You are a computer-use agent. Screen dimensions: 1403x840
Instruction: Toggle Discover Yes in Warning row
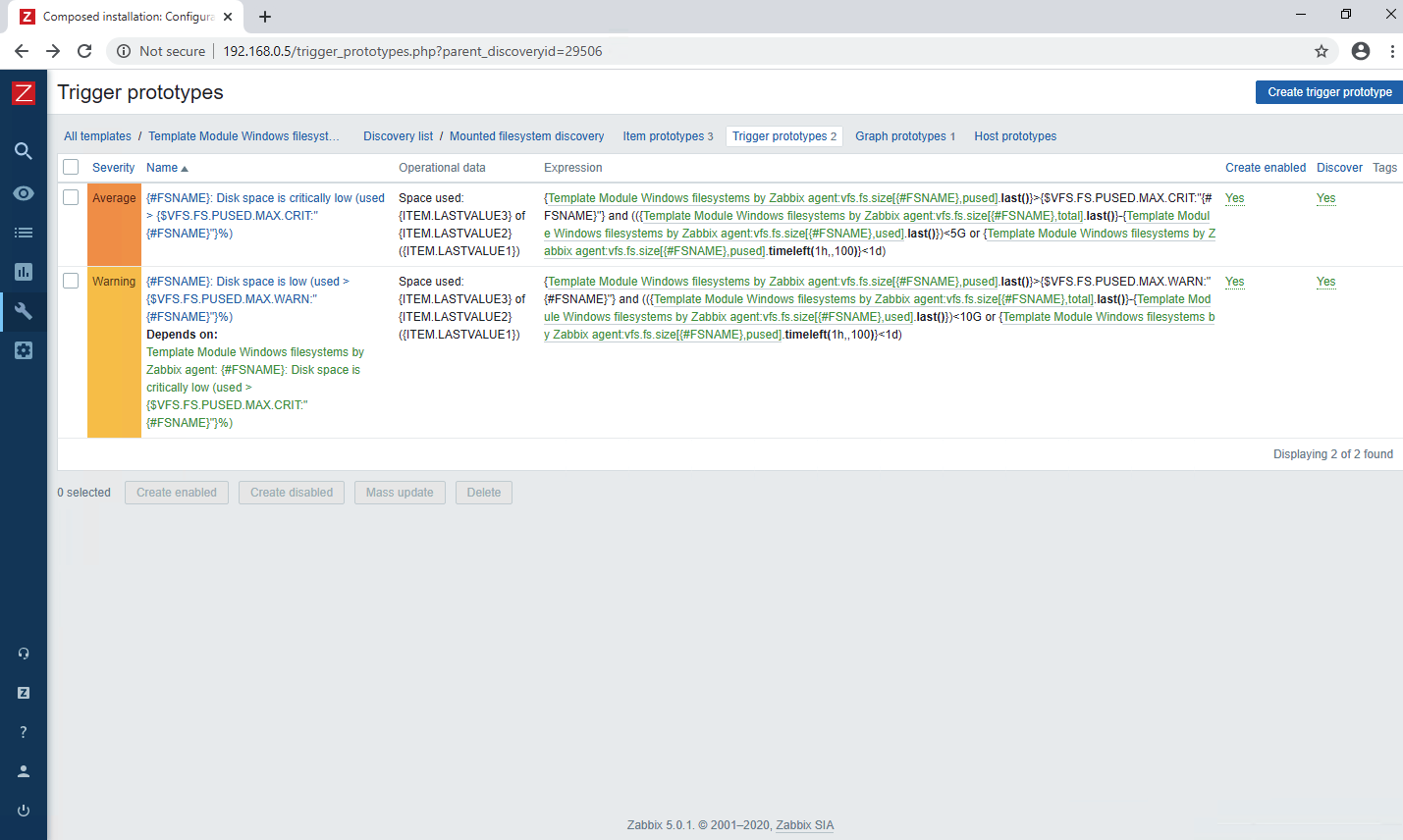pyautogui.click(x=1325, y=282)
